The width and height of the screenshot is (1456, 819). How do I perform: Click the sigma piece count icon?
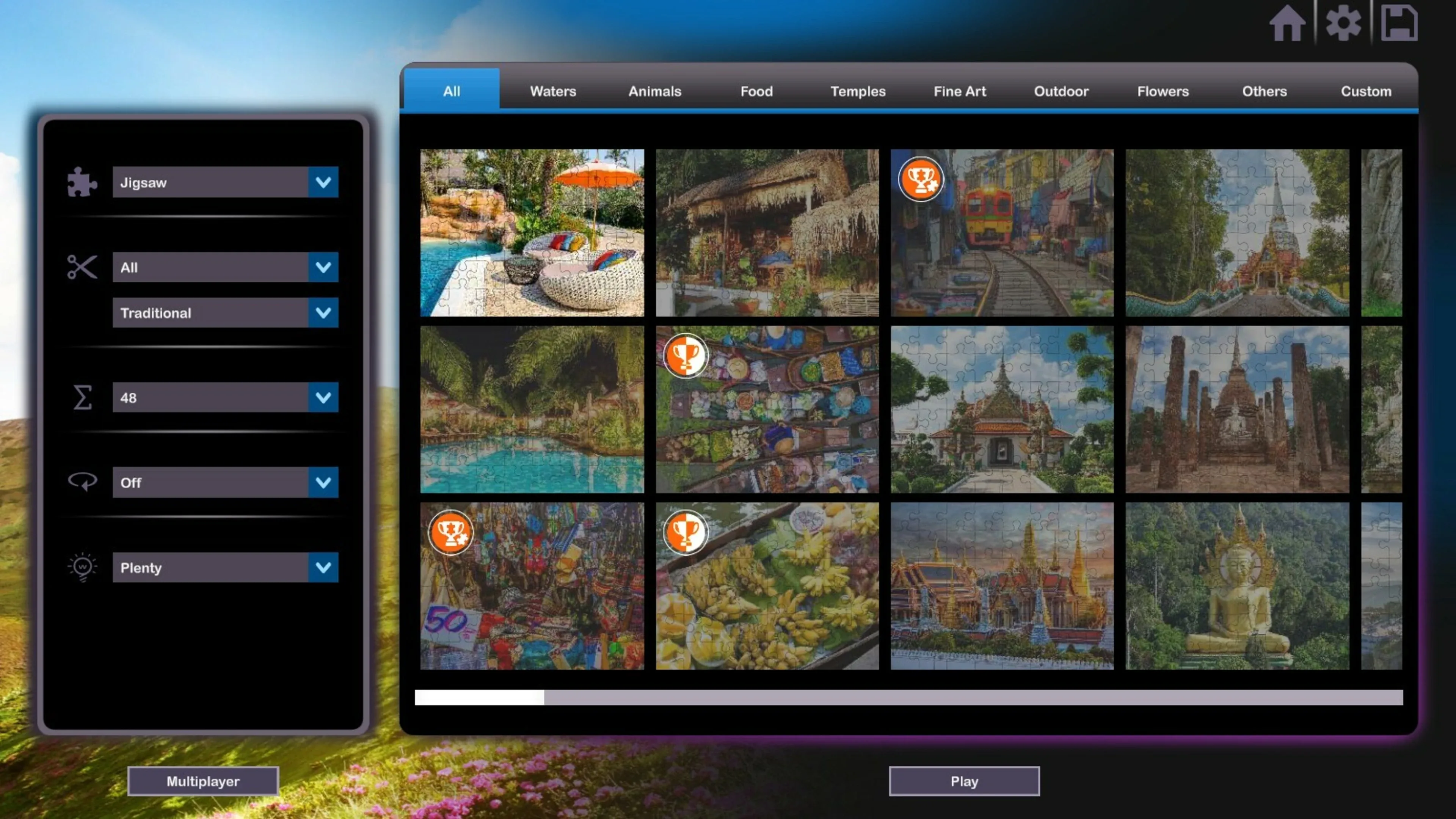(83, 397)
